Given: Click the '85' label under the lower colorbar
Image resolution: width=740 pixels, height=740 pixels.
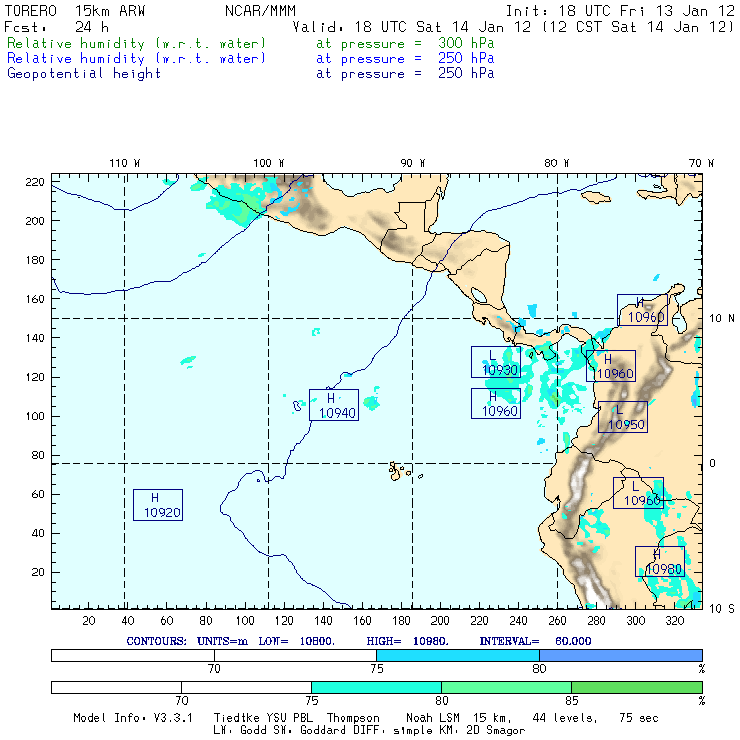Looking at the screenshot, I should coord(572,700).
